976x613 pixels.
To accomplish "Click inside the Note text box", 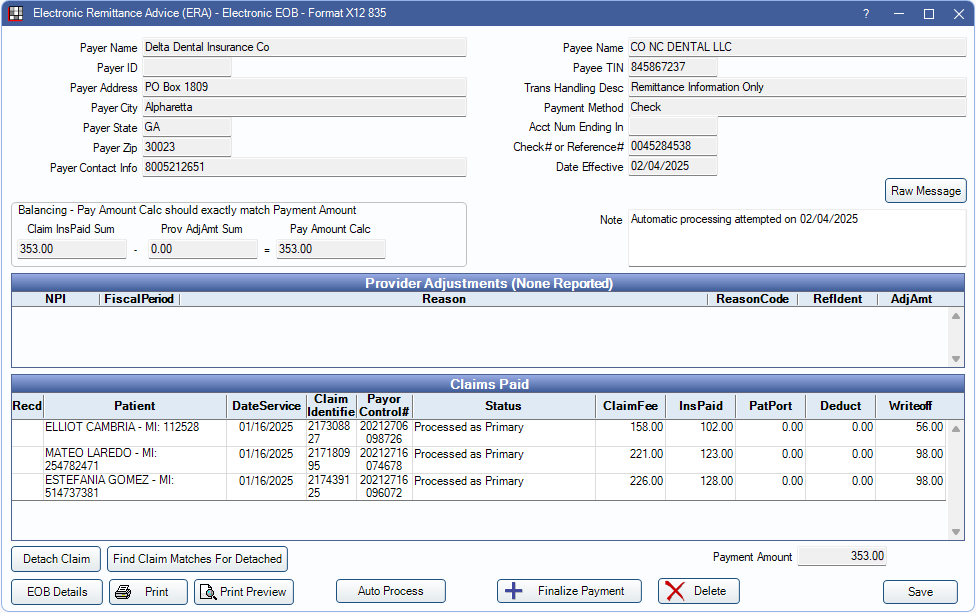I will tap(796, 238).
